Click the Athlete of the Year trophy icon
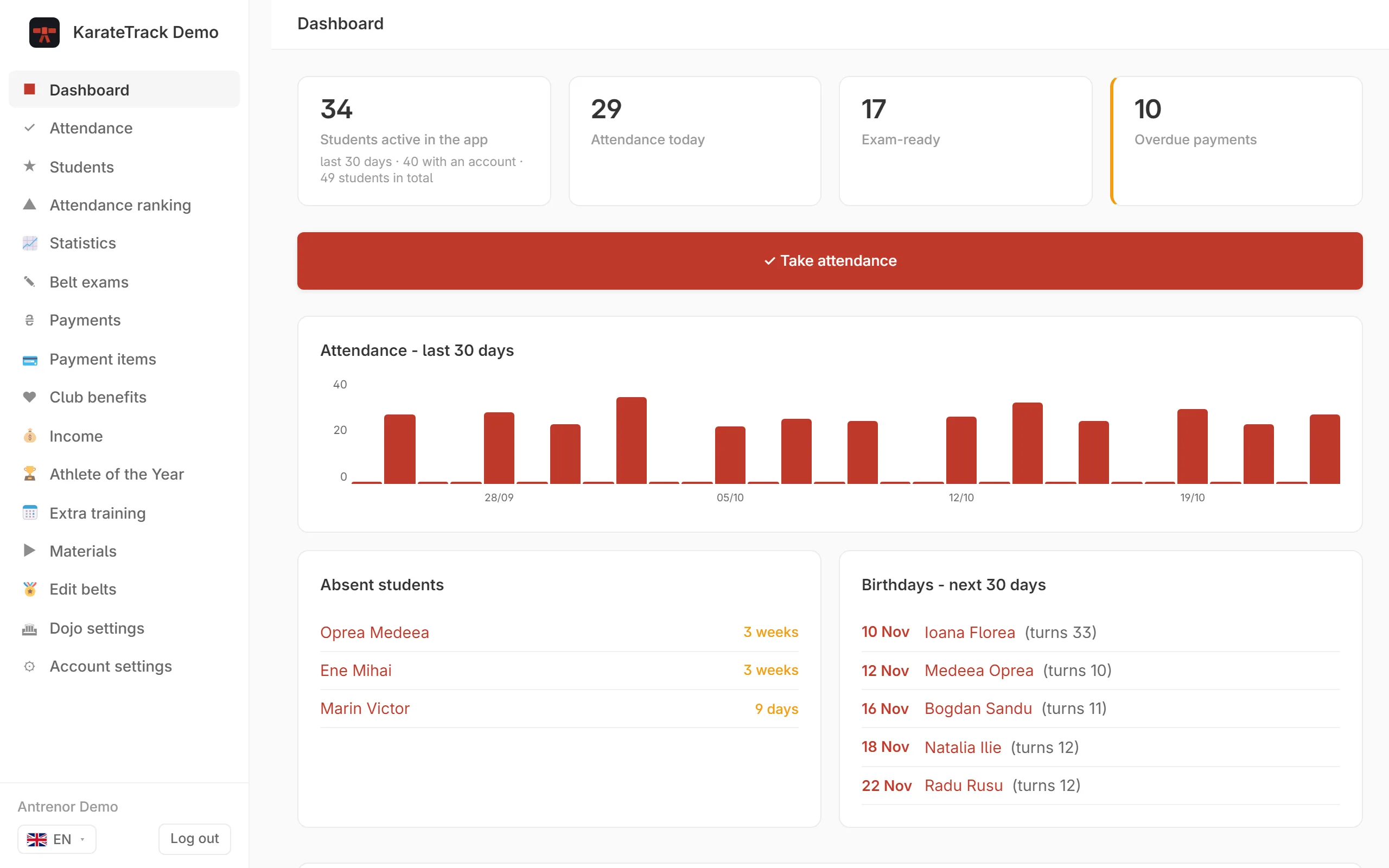Image resolution: width=1389 pixels, height=868 pixels. 29,474
